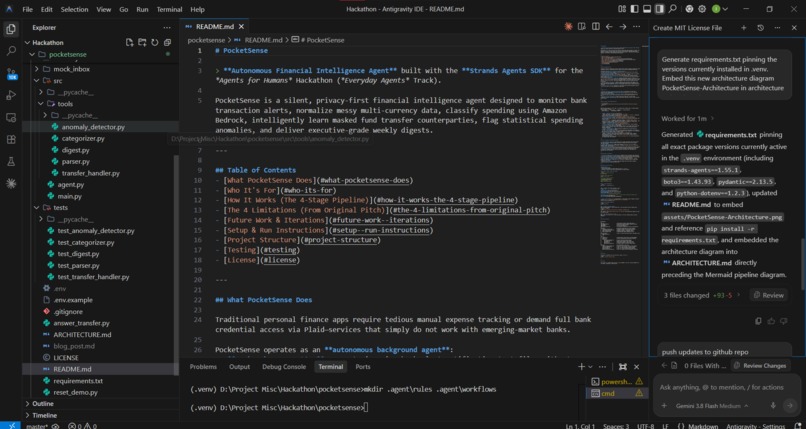Click Customize Layout icon in title bar
806x429 pixels.
[622, 9]
